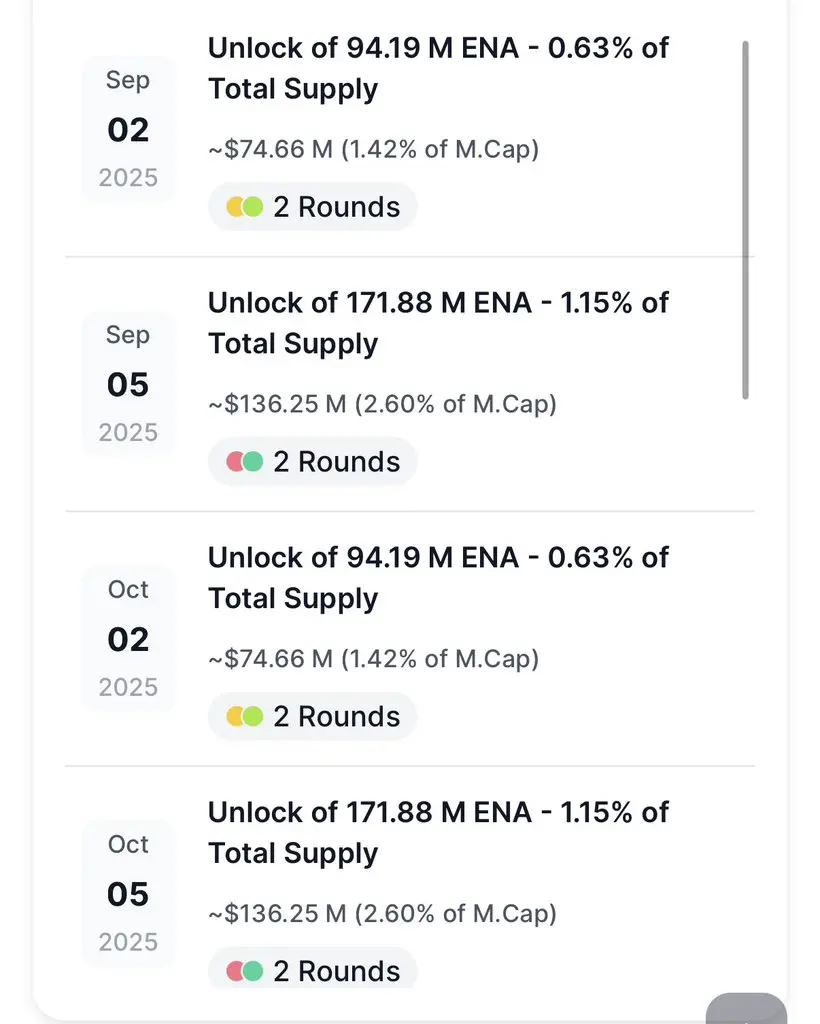Open the Sep 02 94.19 M ENA unlock title

pos(438,69)
